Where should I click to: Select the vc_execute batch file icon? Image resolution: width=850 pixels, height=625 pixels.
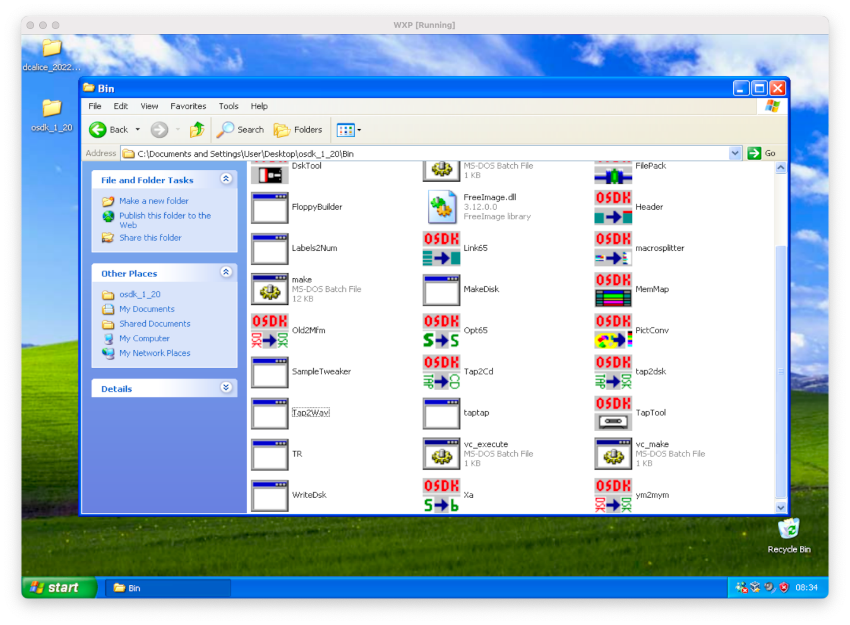(441, 454)
